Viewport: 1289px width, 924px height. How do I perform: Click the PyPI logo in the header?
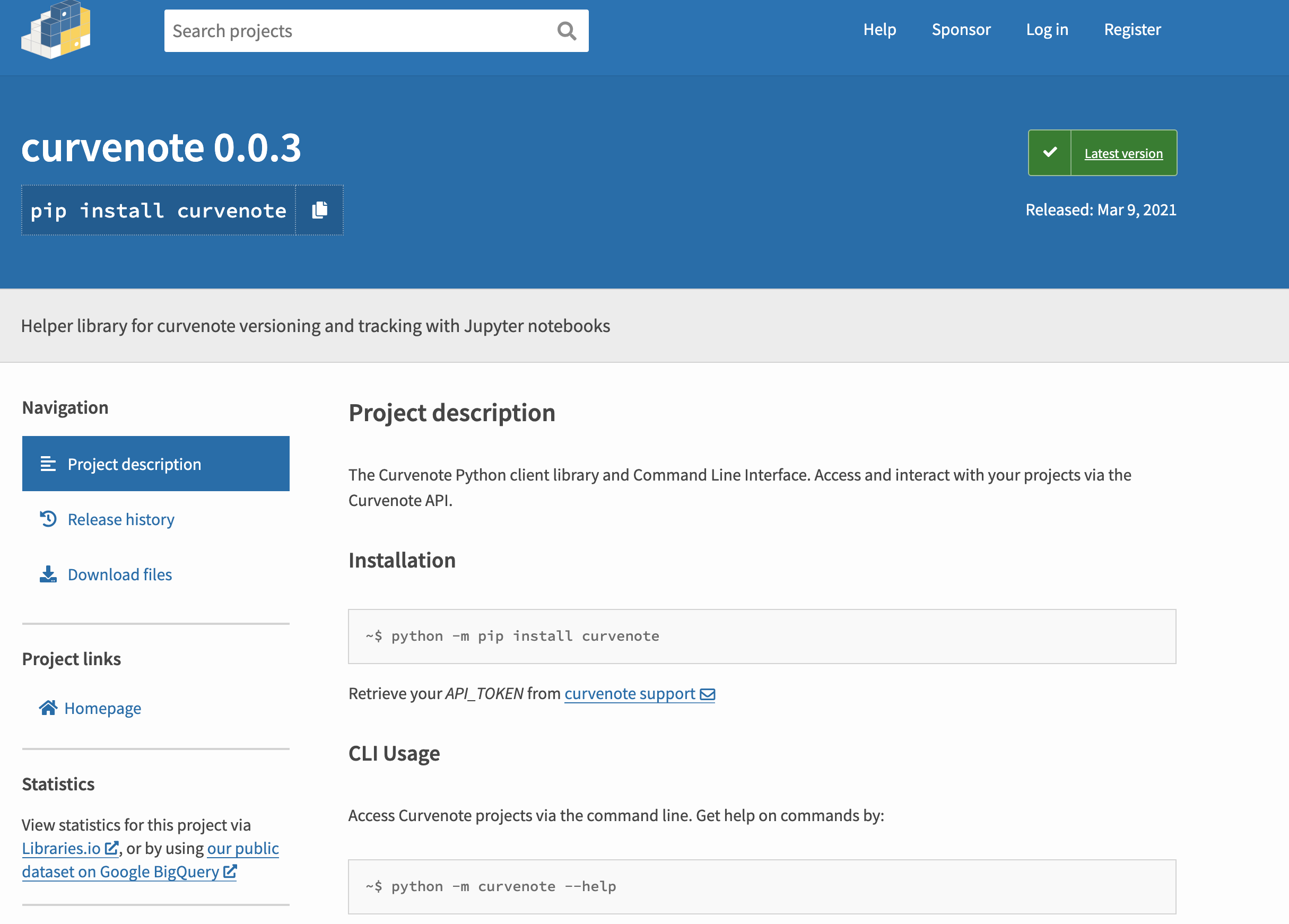click(x=56, y=30)
